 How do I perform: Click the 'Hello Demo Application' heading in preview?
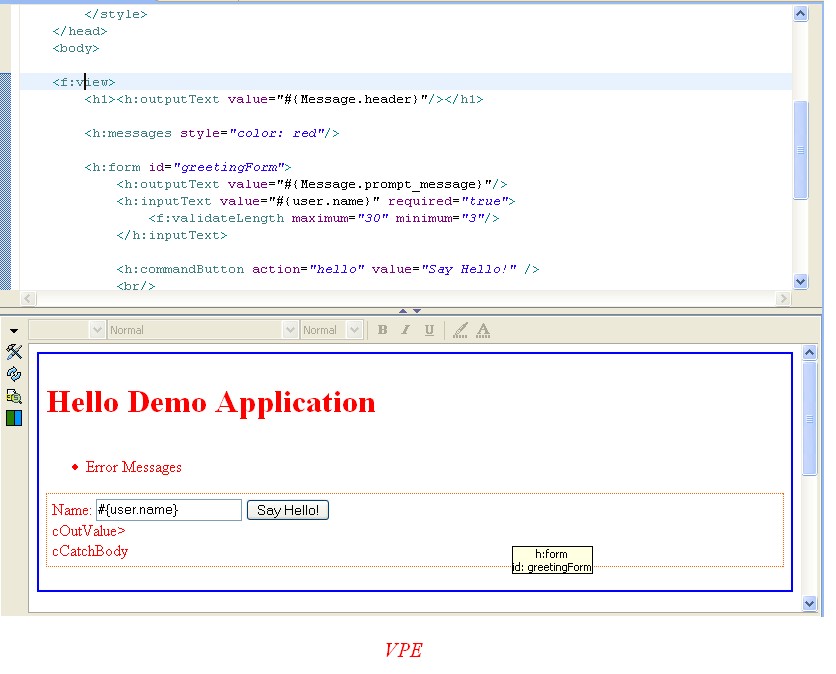click(x=211, y=402)
